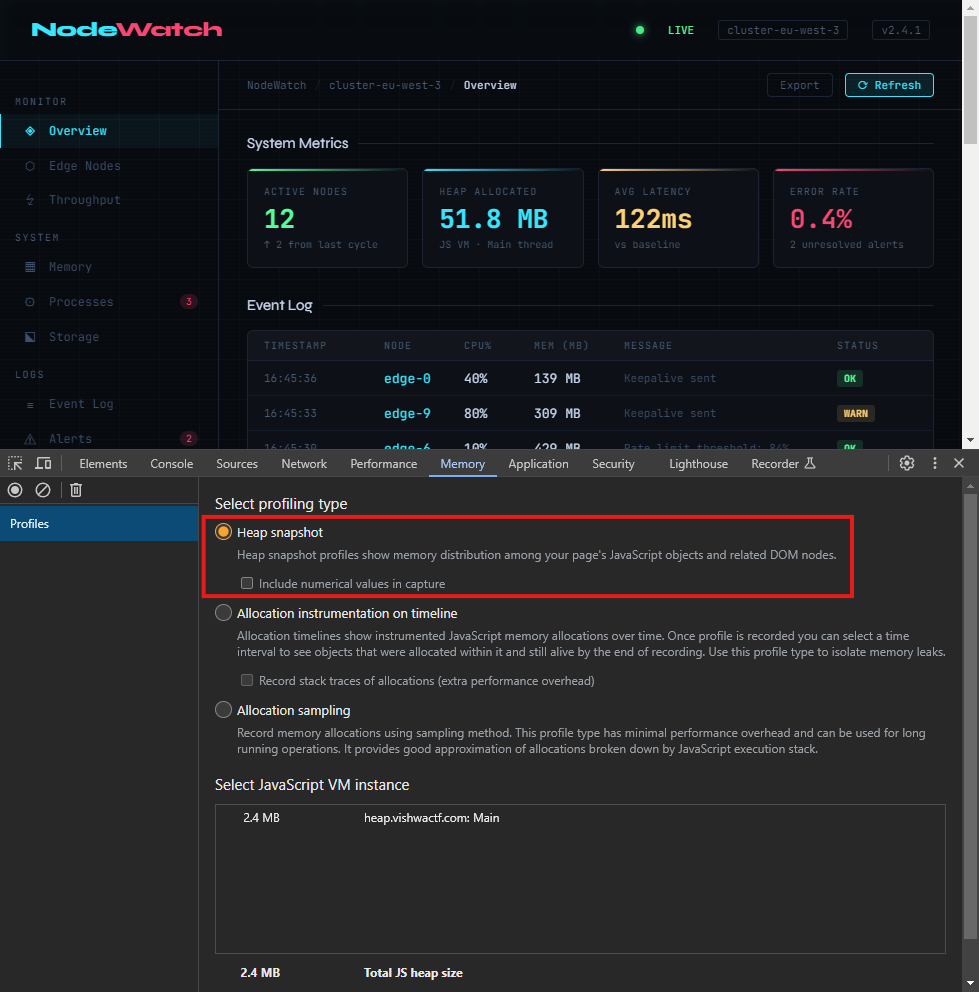
Task: Switch to the Elements tab
Action: tap(103, 464)
